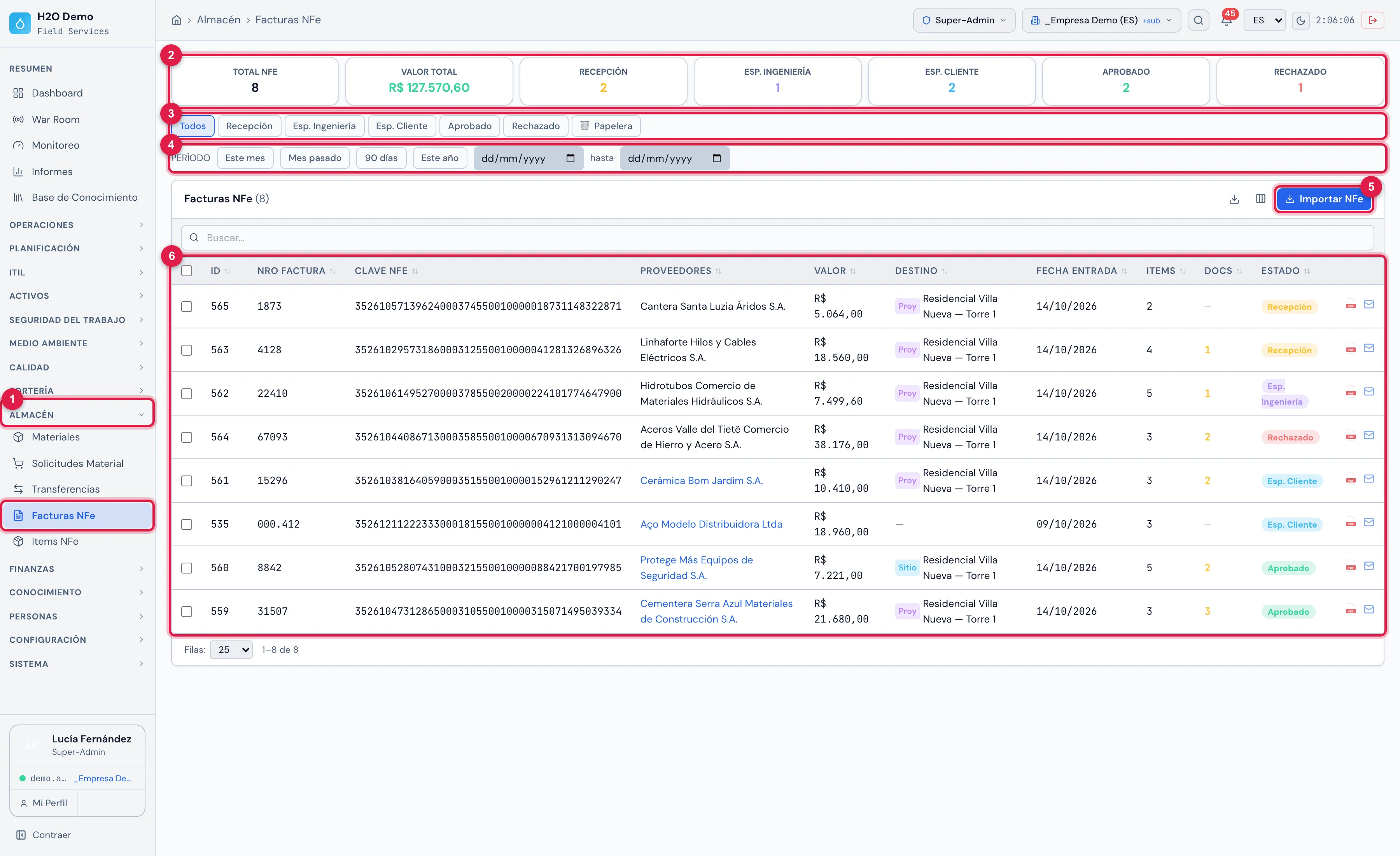Collapse the ALMACÉN sidebar section
The image size is (1400, 856).
(77, 415)
